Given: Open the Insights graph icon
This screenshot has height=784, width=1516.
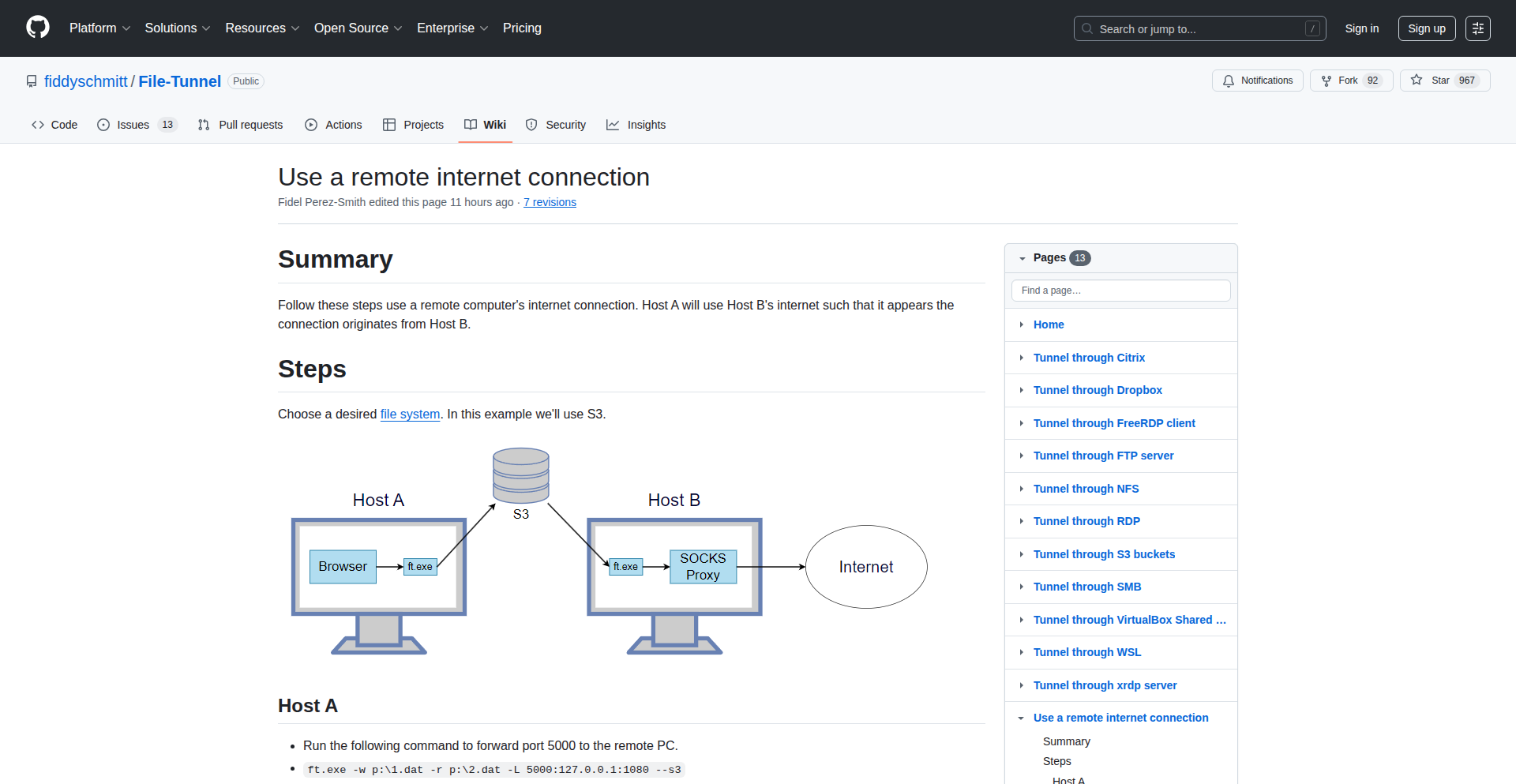Looking at the screenshot, I should 611,125.
